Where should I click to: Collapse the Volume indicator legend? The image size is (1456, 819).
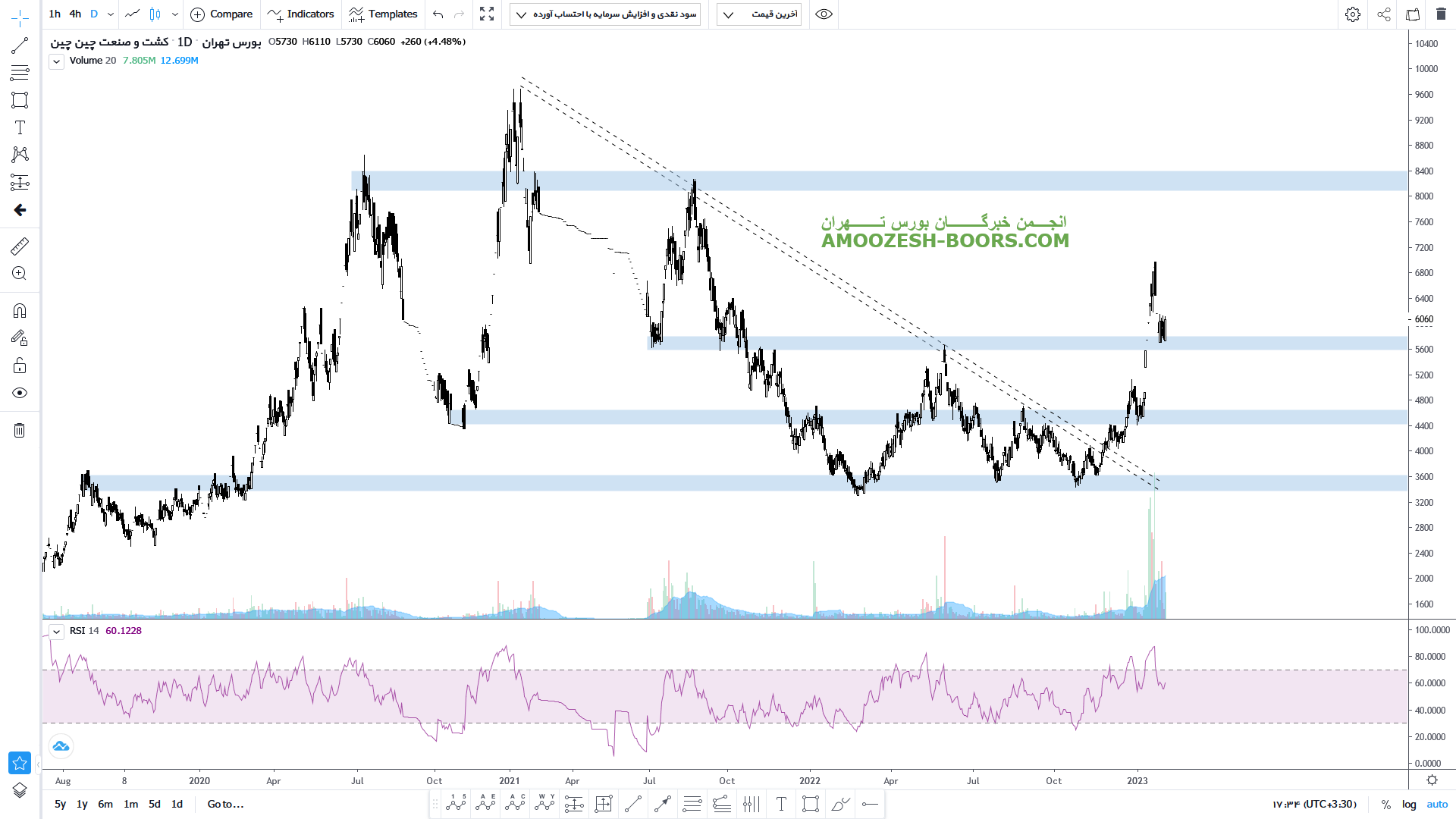(57, 61)
